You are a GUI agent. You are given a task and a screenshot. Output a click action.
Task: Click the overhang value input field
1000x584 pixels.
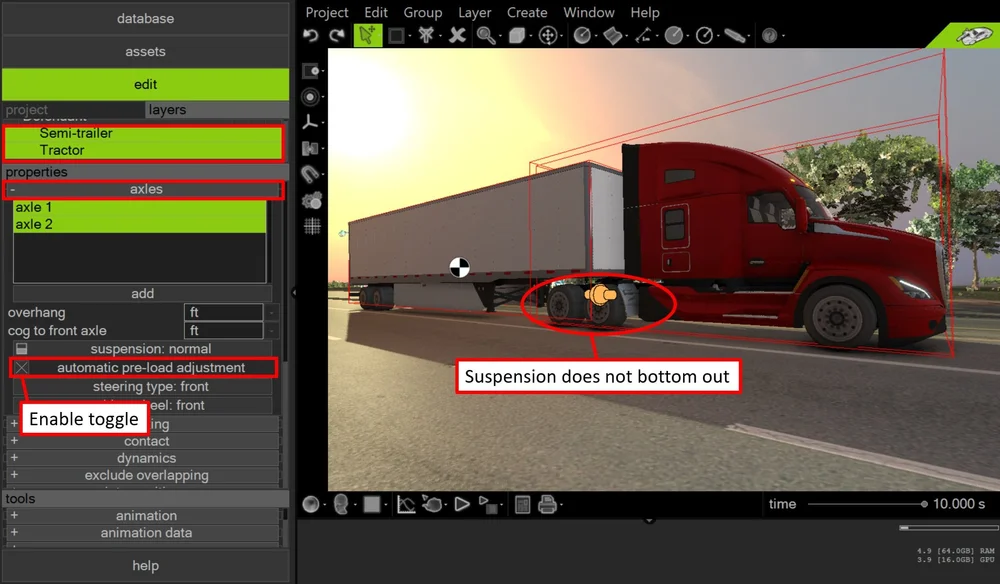(x=224, y=312)
